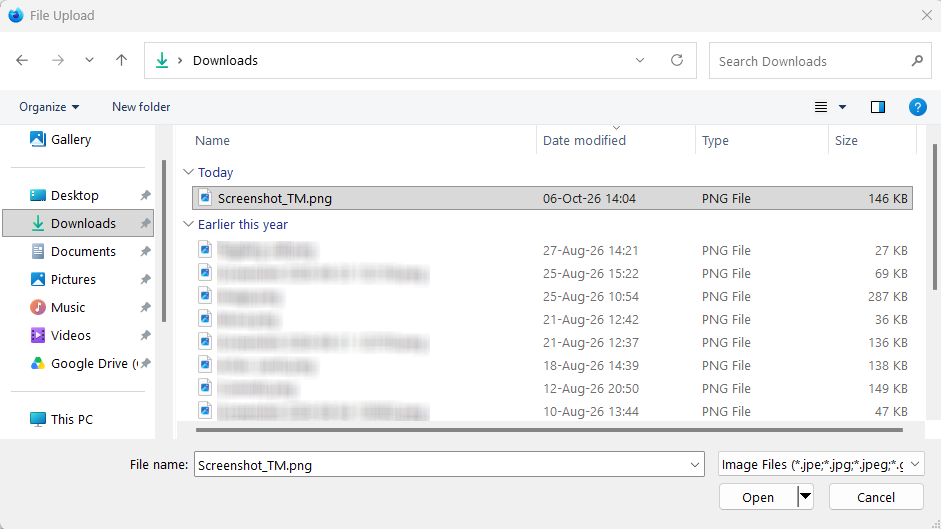
Task: Go up one folder level
Action: 121,60
